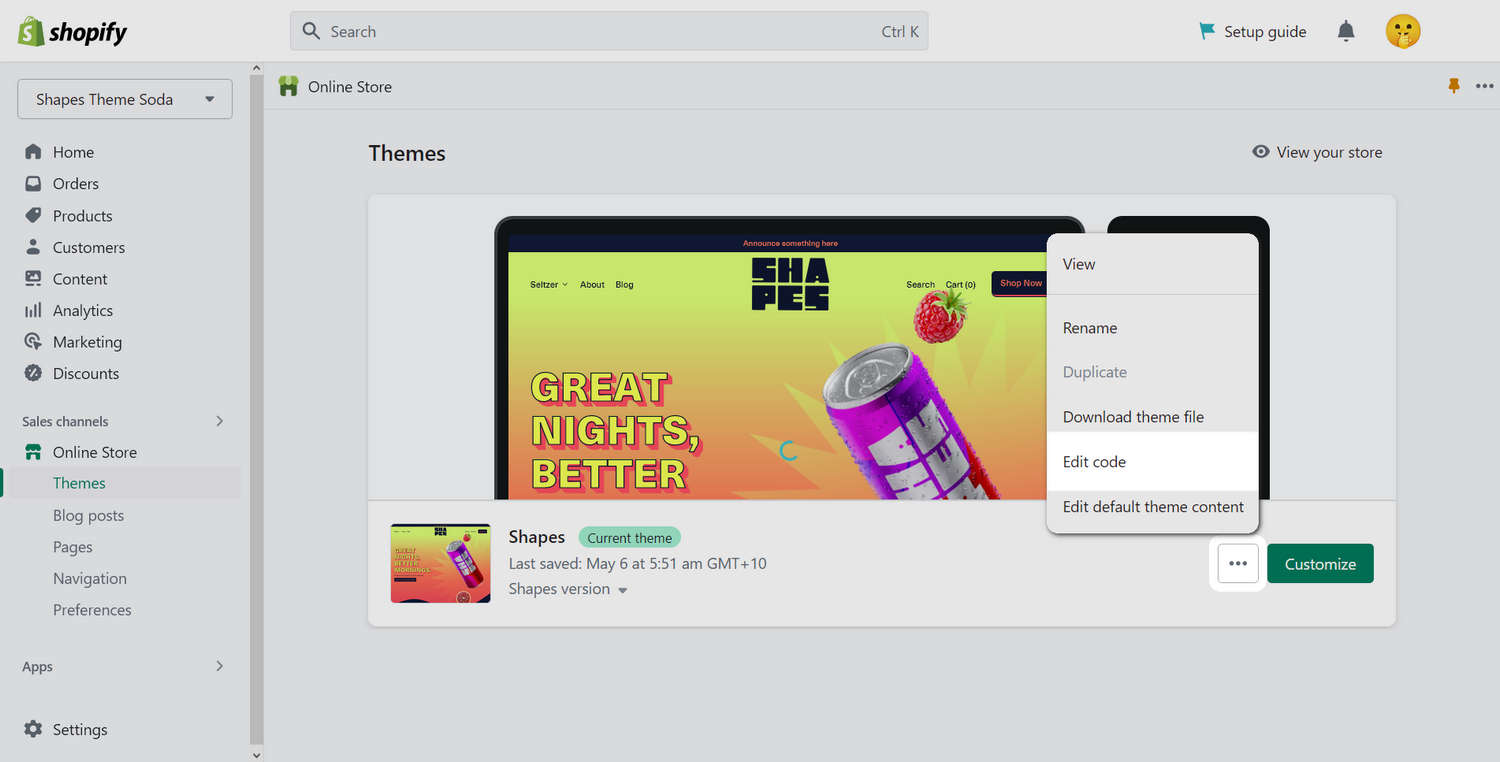
Task: Open Blog posts in the sidebar
Action: pos(88,515)
